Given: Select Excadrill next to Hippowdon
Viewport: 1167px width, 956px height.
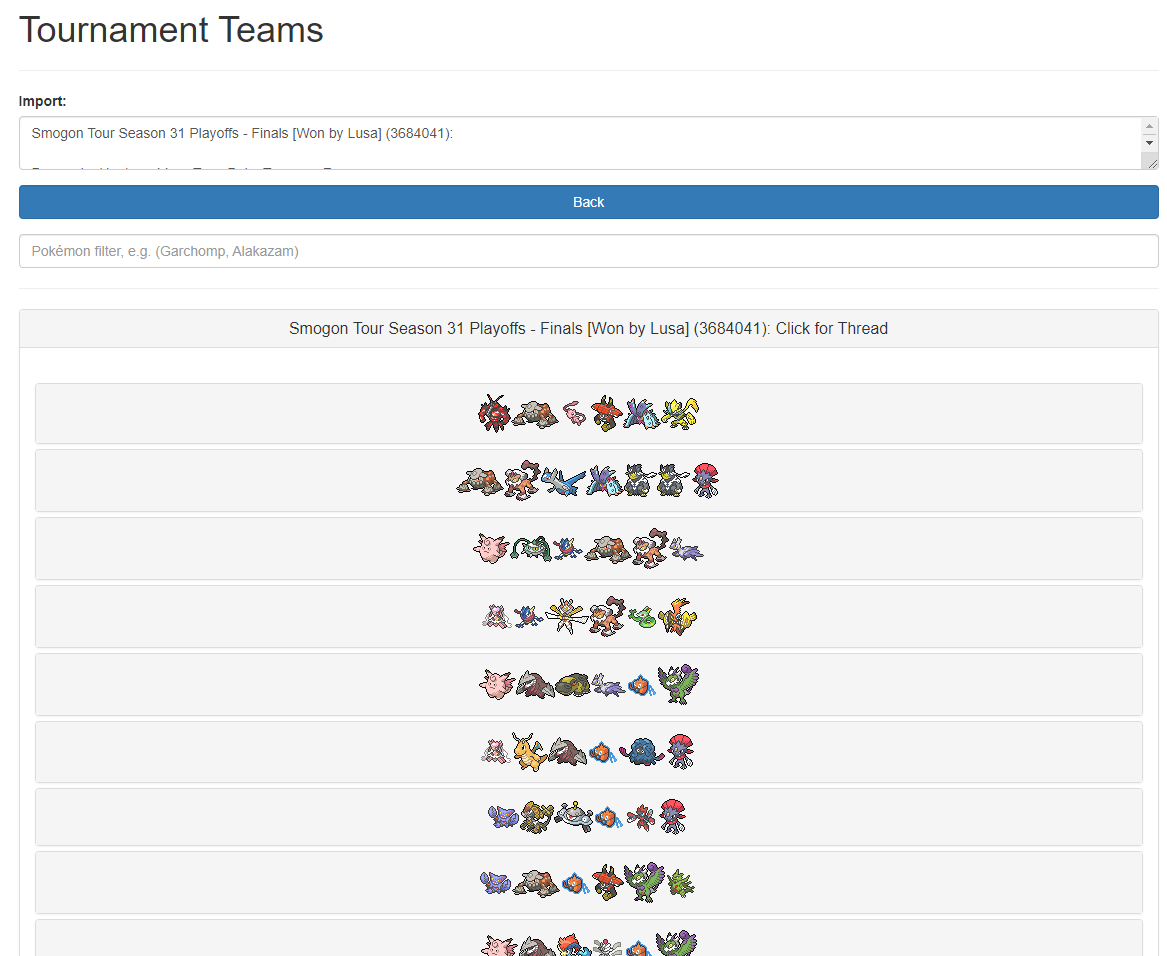Looking at the screenshot, I should click(535, 684).
